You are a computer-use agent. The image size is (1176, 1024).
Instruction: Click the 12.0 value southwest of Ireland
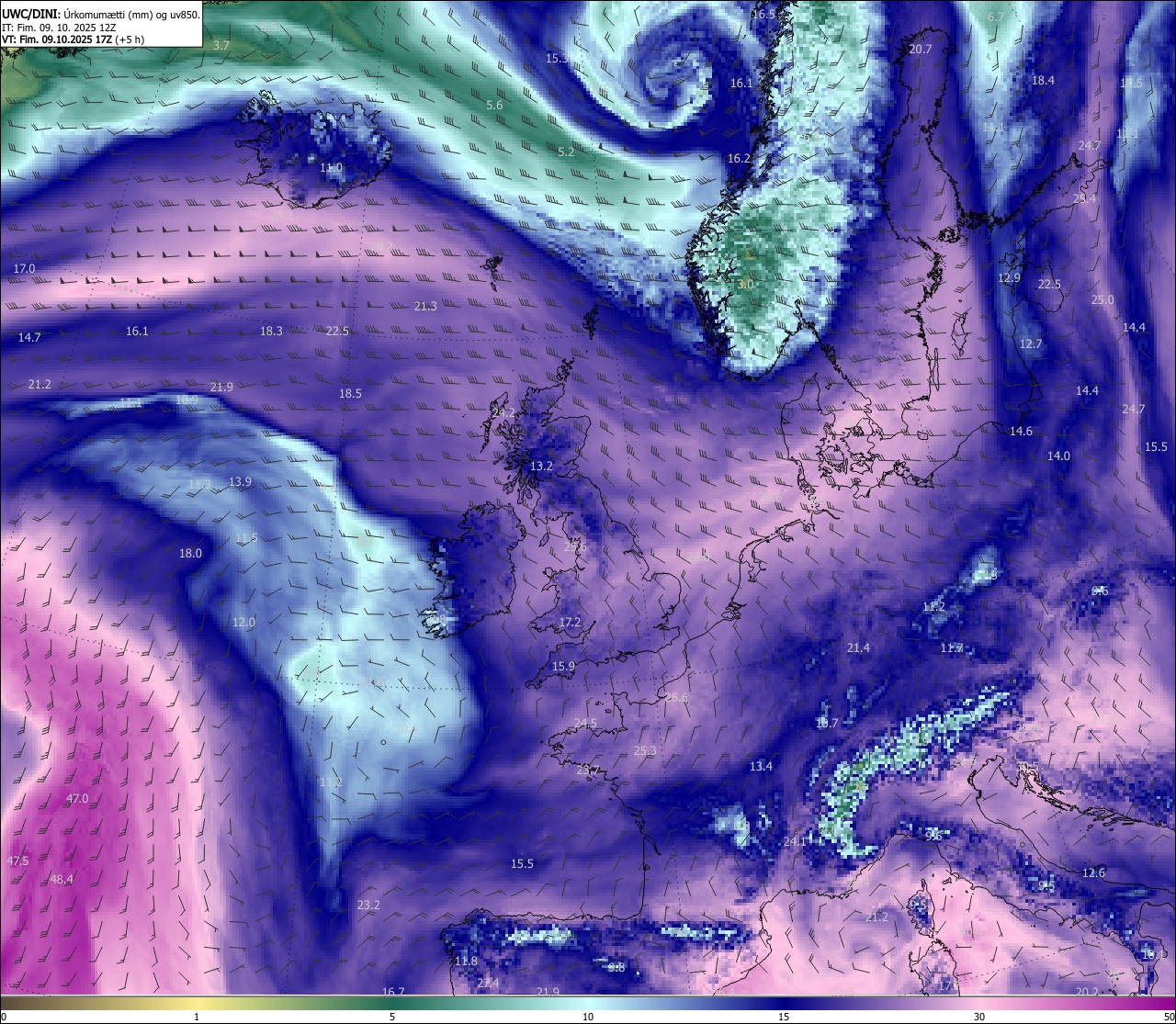pyautogui.click(x=243, y=622)
